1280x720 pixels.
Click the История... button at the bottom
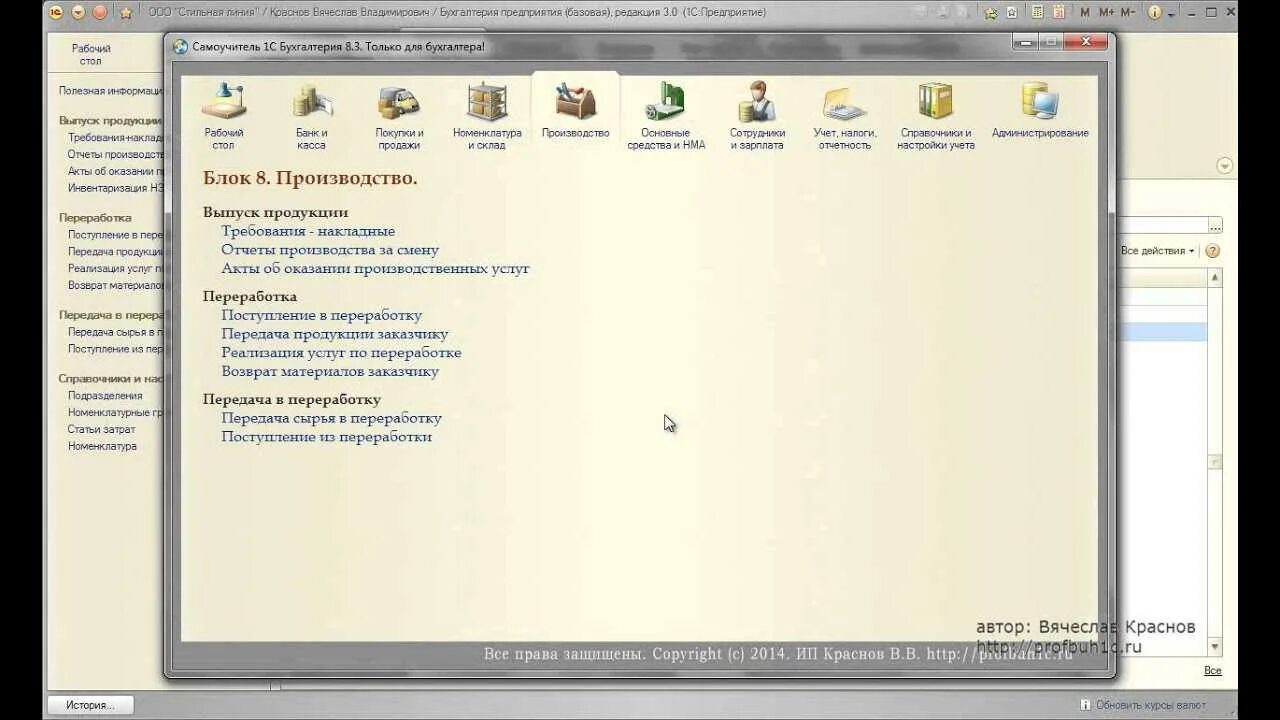point(90,705)
